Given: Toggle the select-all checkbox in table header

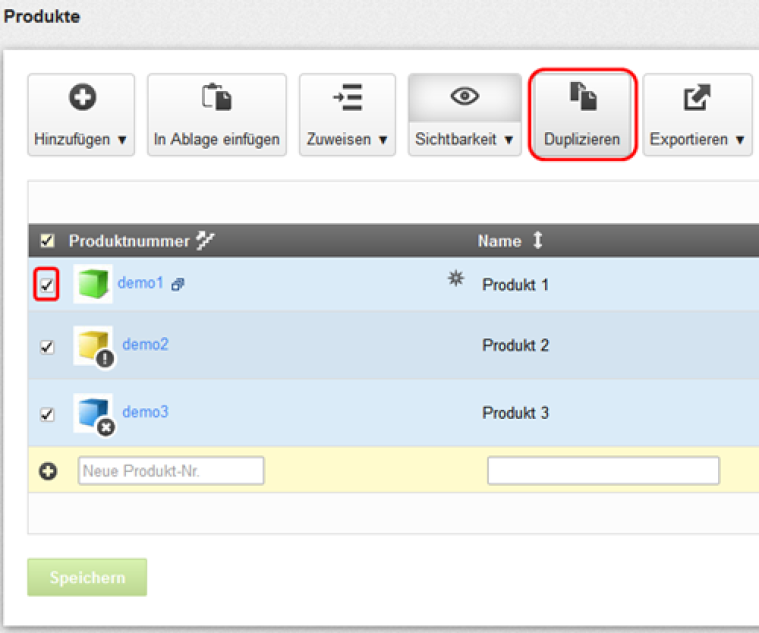Looking at the screenshot, I should click(47, 241).
